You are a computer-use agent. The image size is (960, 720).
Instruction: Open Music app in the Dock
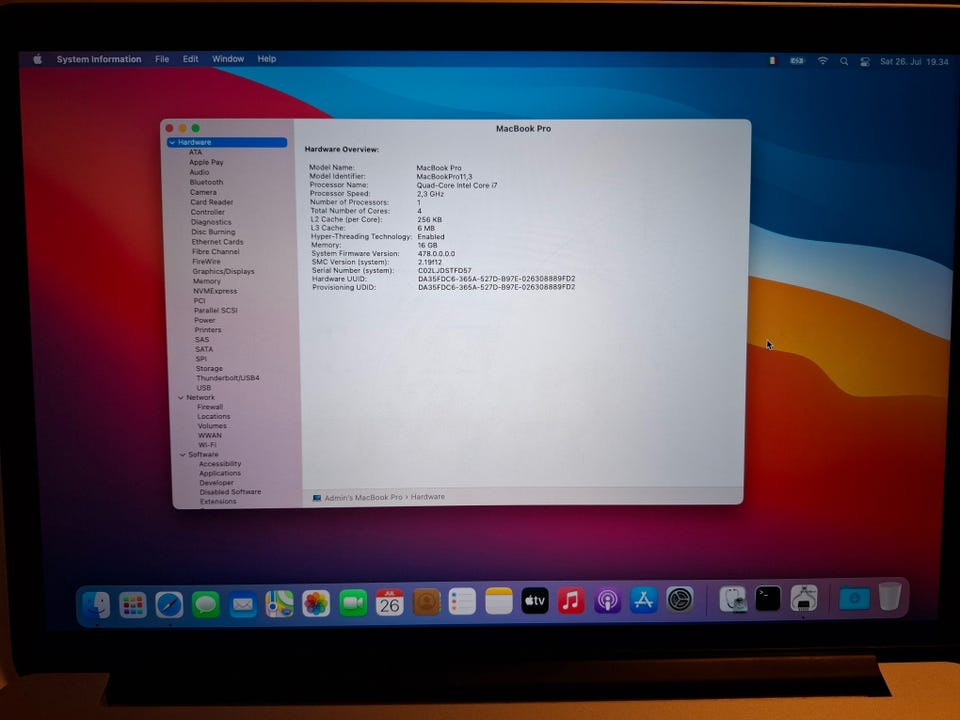(x=571, y=601)
